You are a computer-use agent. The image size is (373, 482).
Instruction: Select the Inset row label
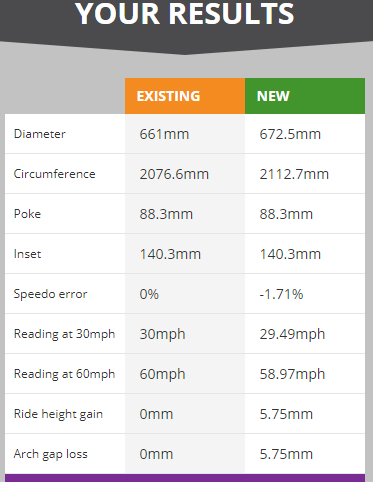coord(27,254)
